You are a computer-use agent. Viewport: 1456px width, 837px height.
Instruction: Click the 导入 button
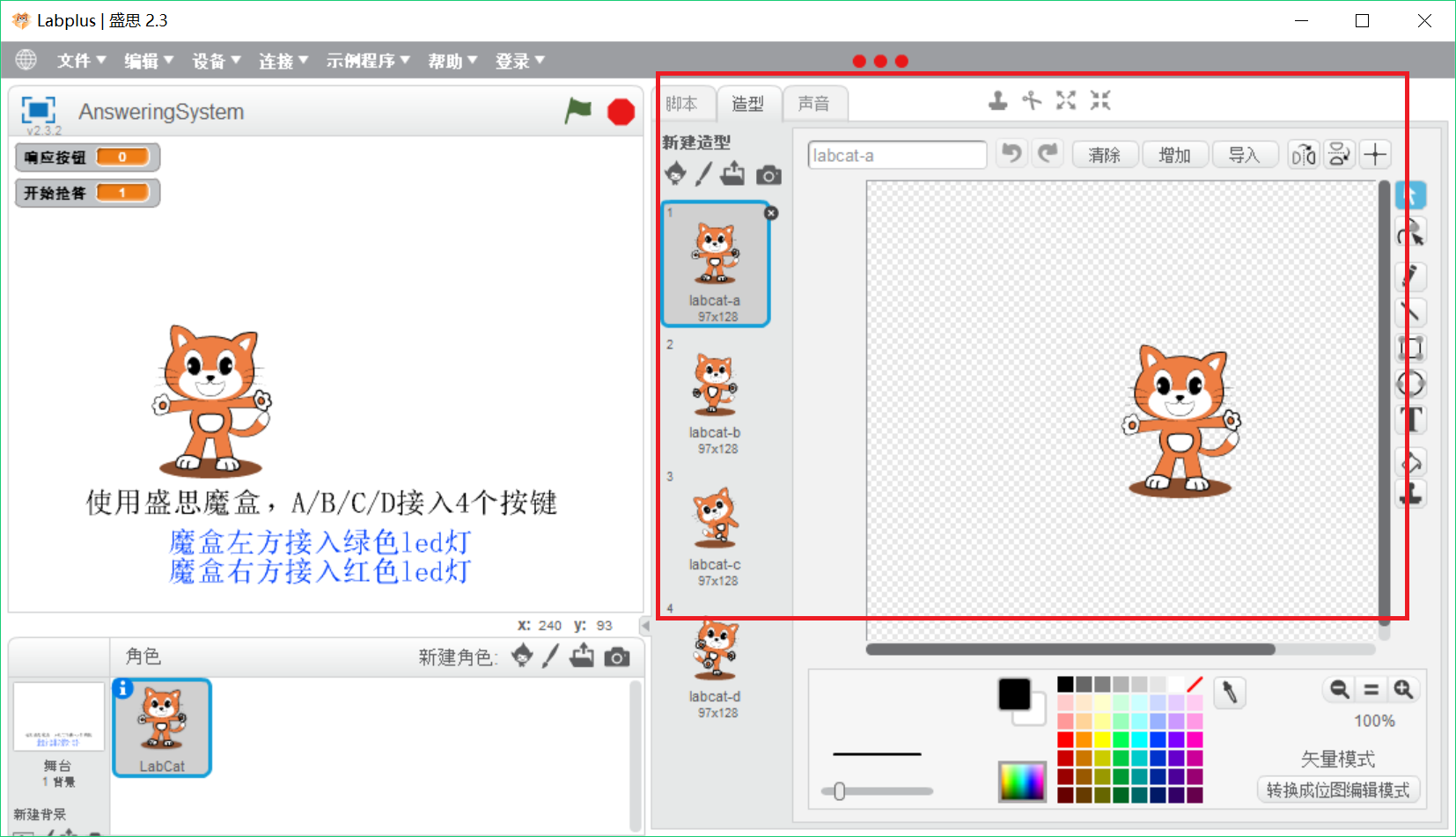pos(1244,155)
